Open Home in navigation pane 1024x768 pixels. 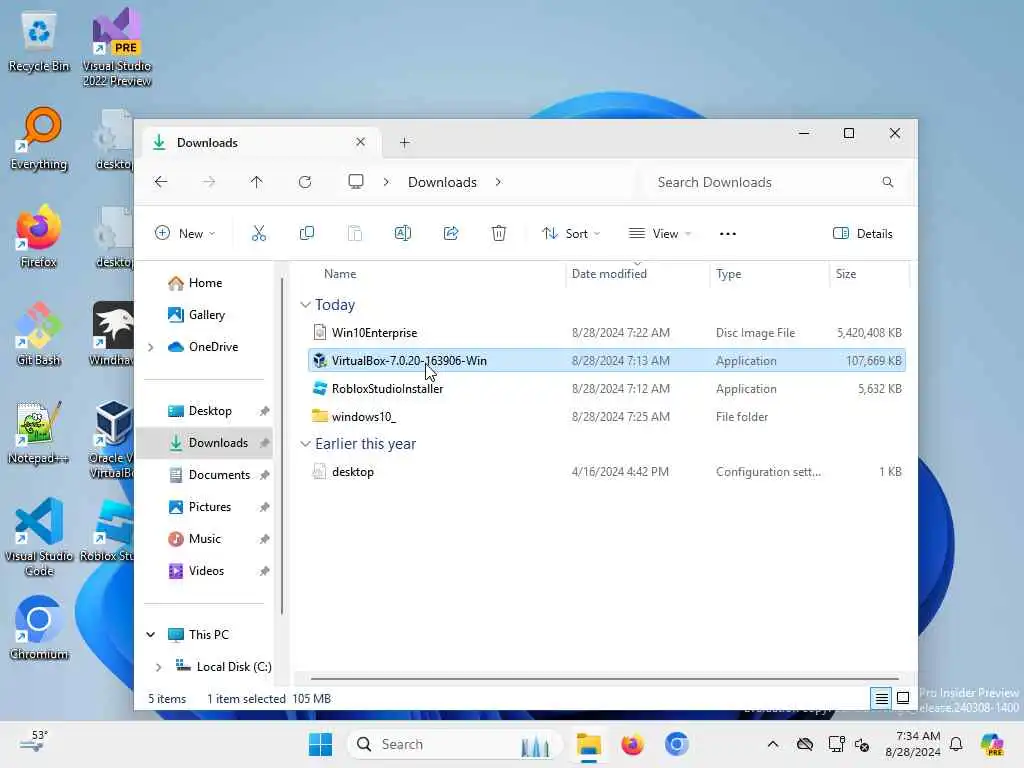(x=205, y=283)
